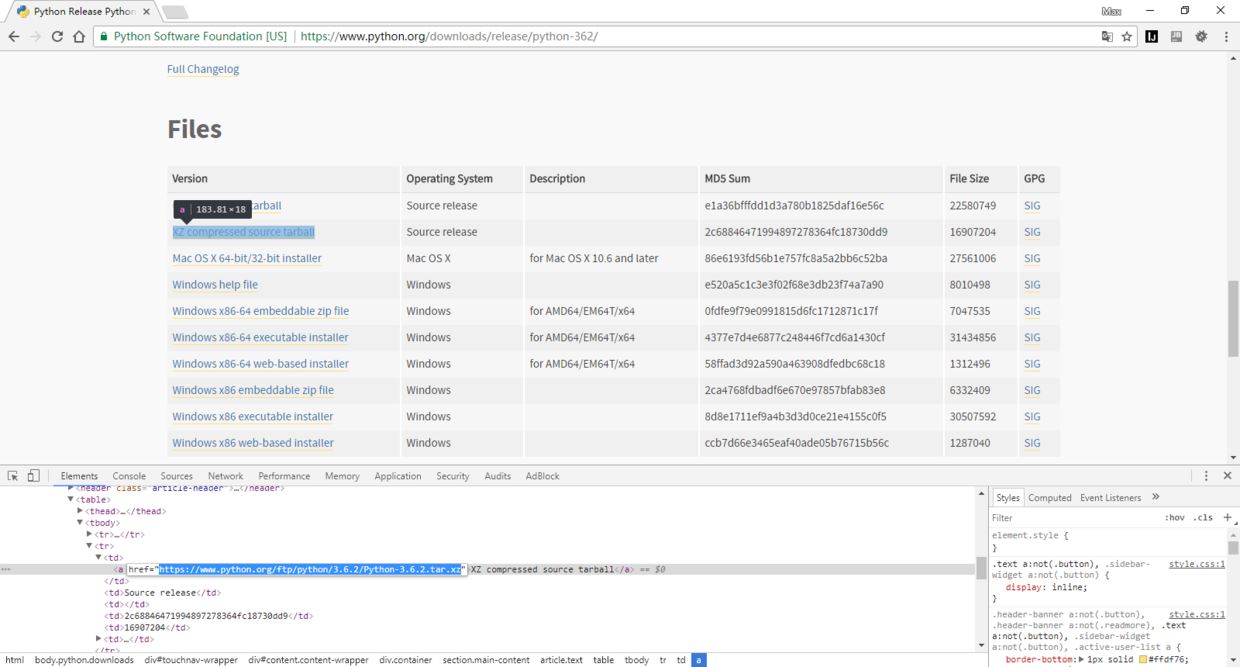The height and width of the screenshot is (667, 1240).
Task: Open a new browser tab
Action: 174,12
